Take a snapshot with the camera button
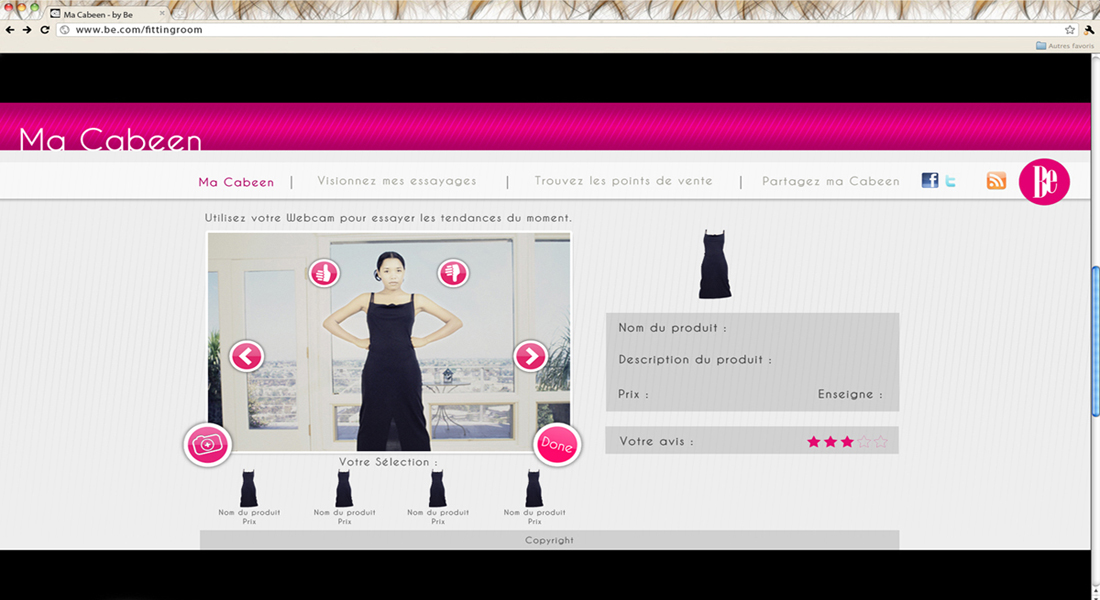Image resolution: width=1100 pixels, height=600 pixels. [207, 445]
